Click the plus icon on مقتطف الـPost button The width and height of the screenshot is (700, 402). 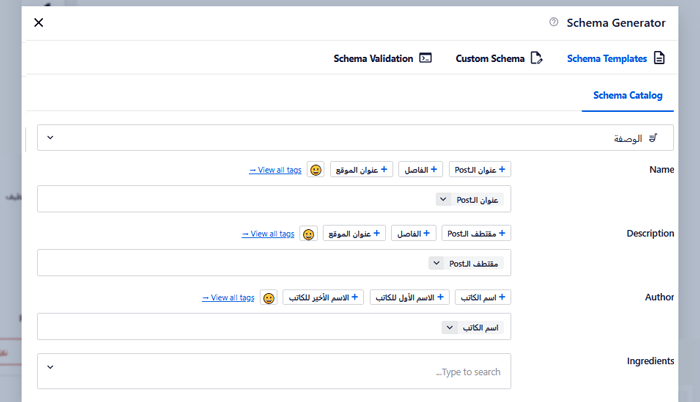[502, 233]
